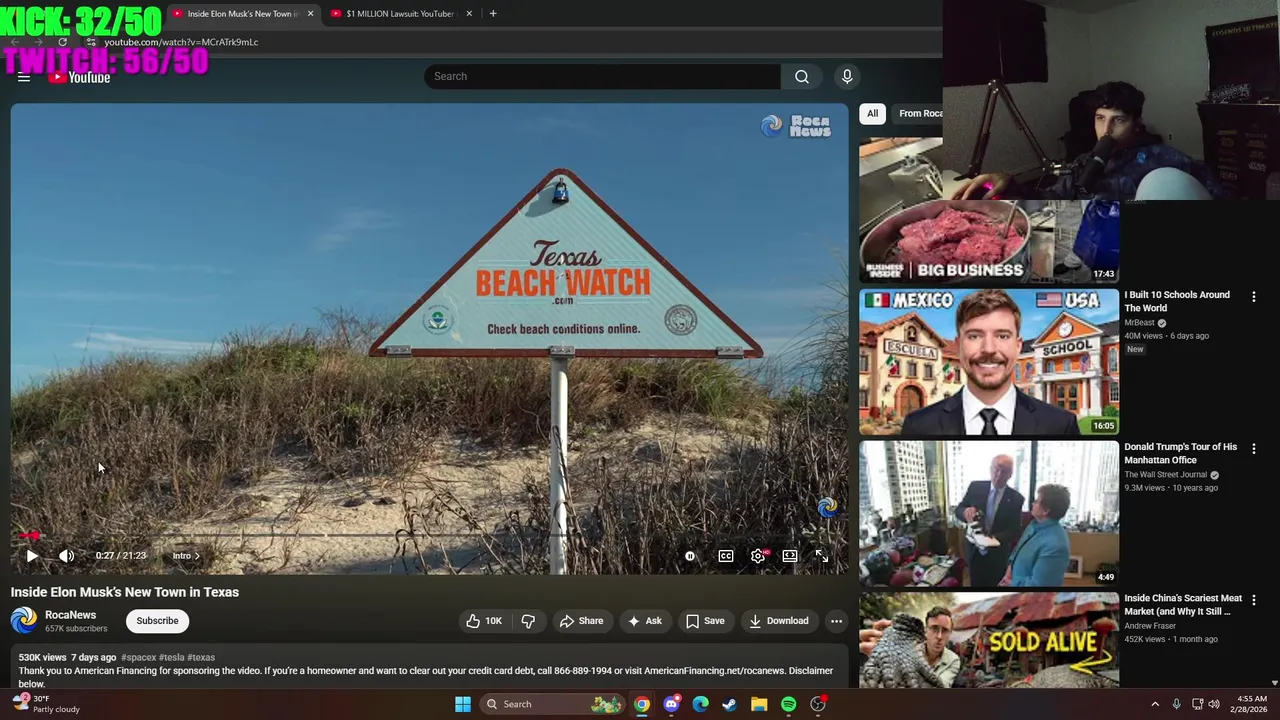Save video to a playlist
The width and height of the screenshot is (1280, 720).
tap(705, 621)
